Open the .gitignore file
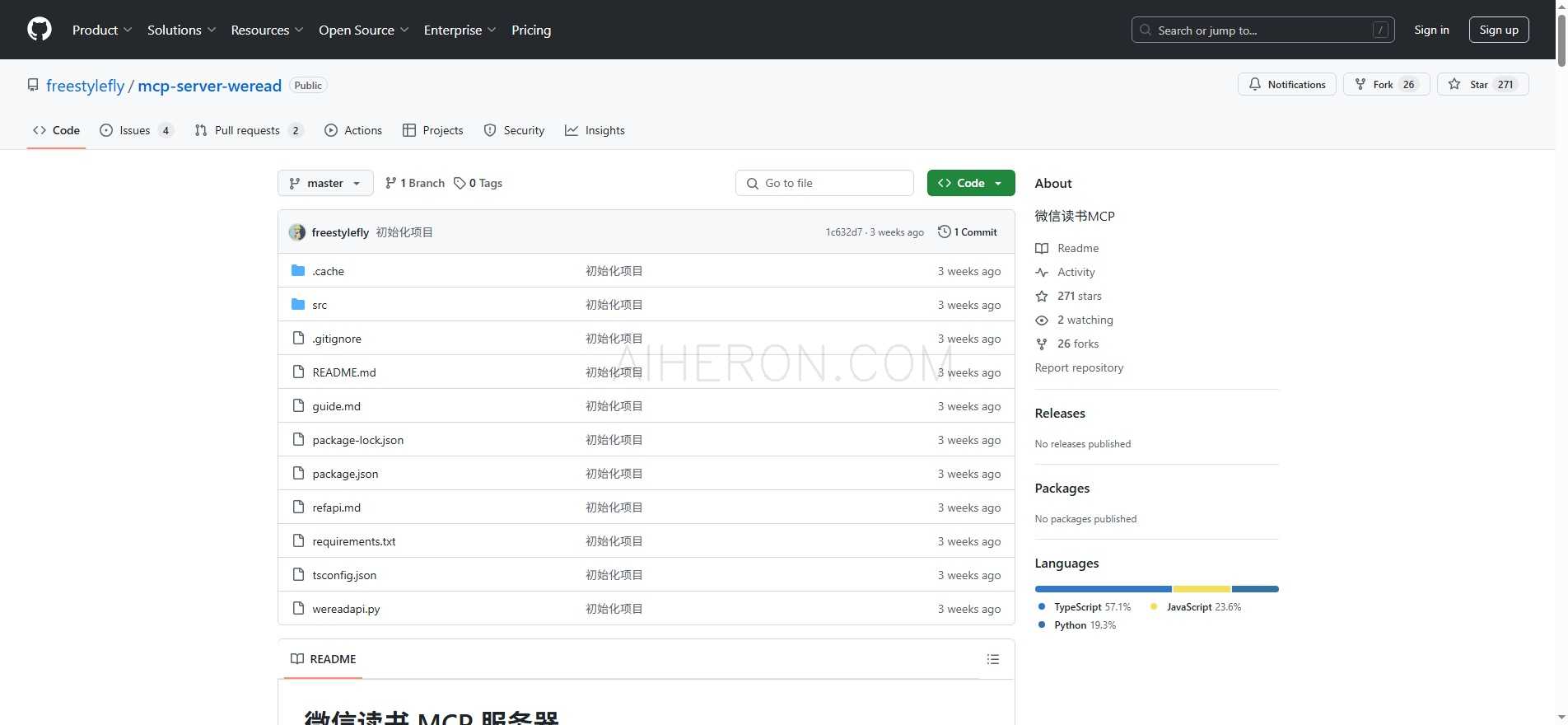The image size is (1568, 725). 336,339
